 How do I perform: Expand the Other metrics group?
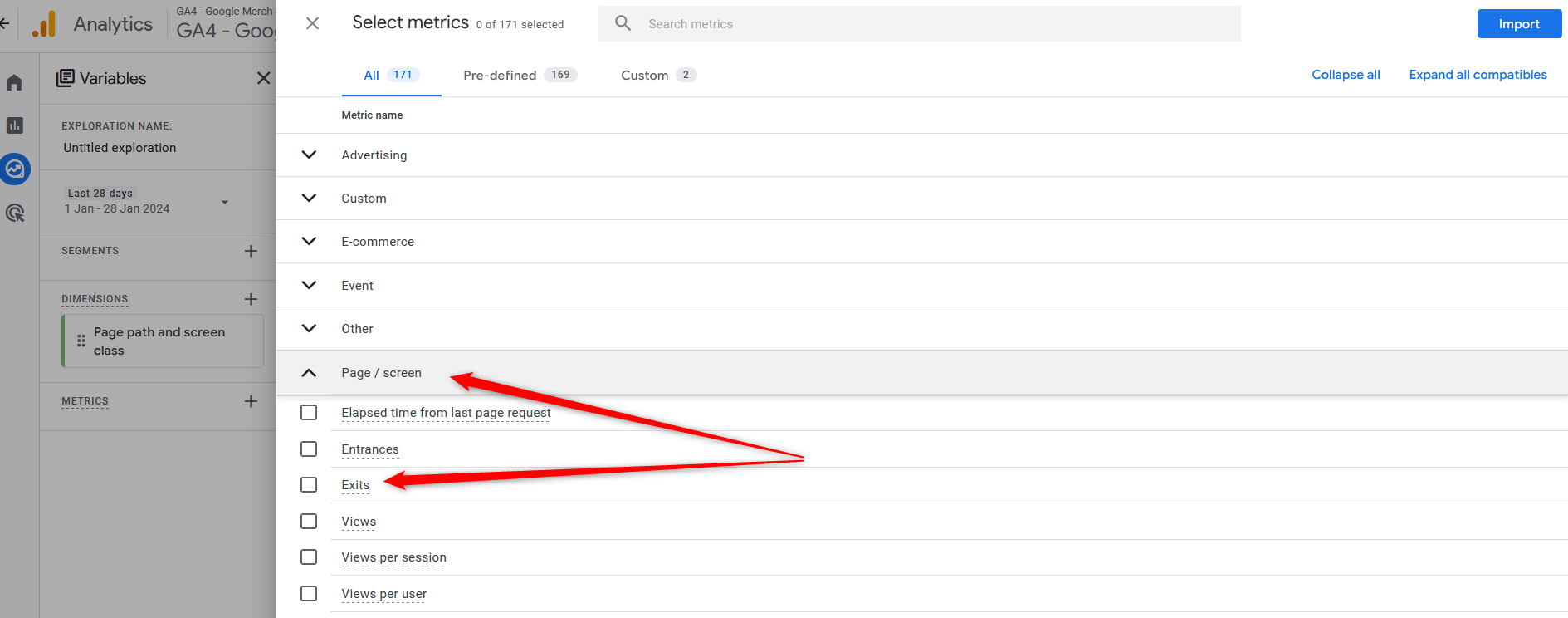click(309, 328)
